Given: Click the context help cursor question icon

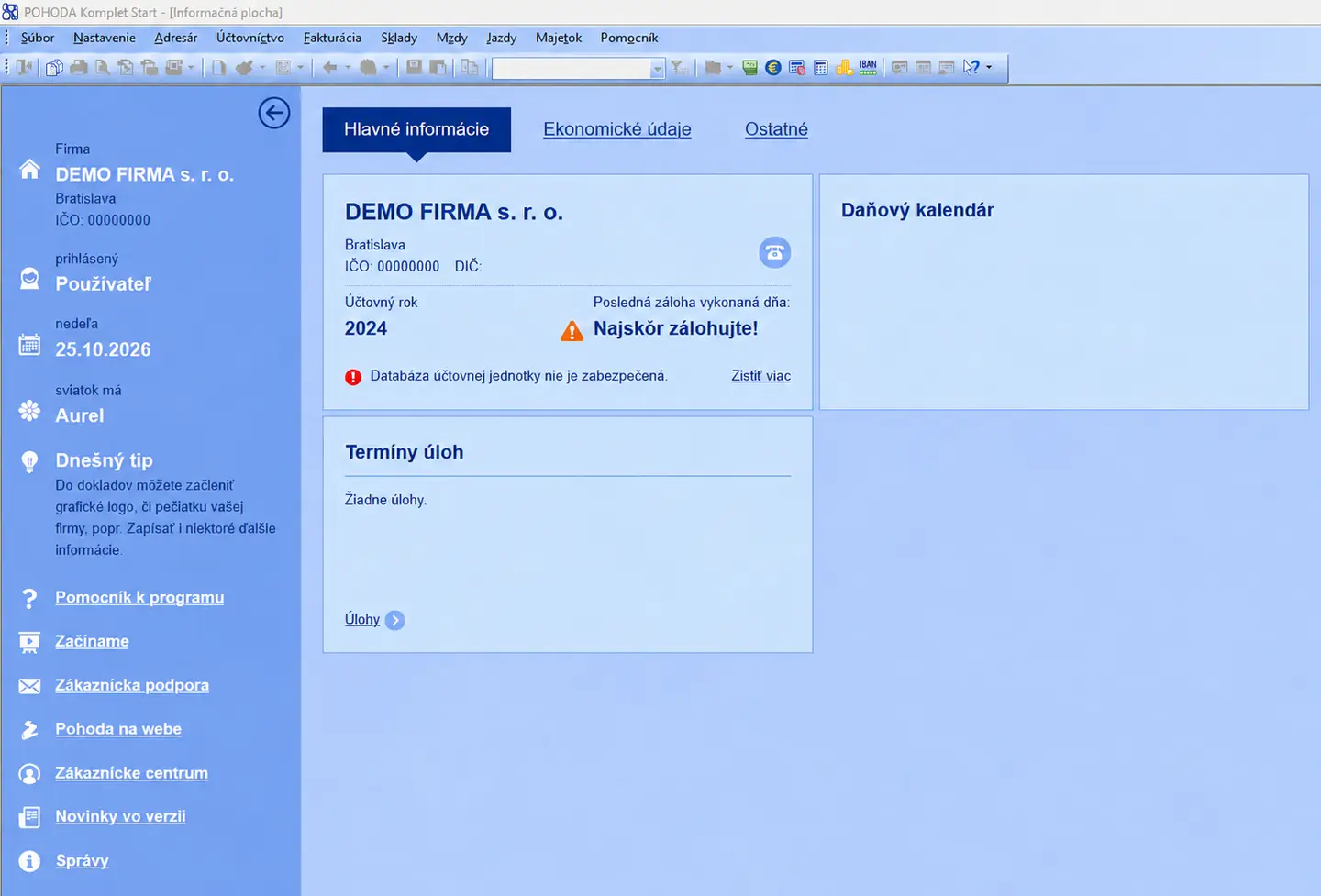Looking at the screenshot, I should [971, 67].
